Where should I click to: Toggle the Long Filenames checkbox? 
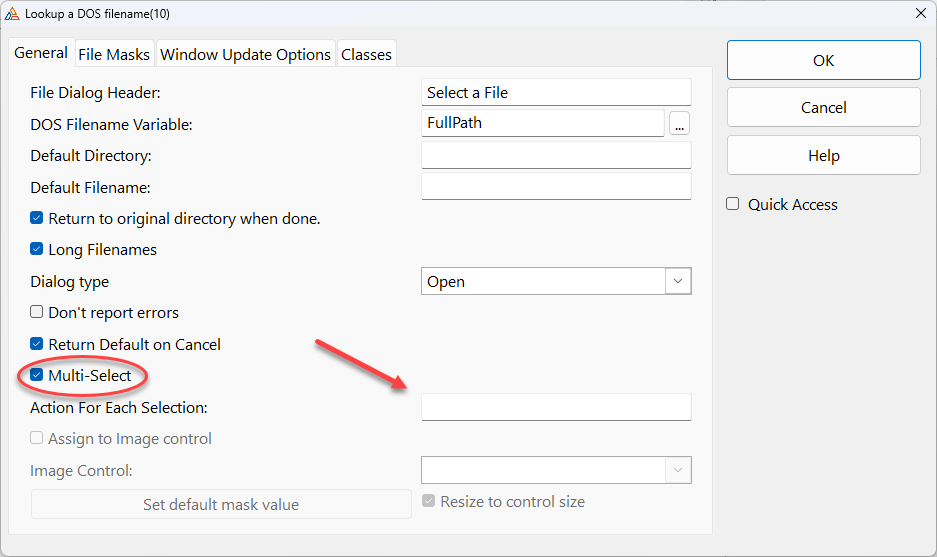pyautogui.click(x=37, y=249)
